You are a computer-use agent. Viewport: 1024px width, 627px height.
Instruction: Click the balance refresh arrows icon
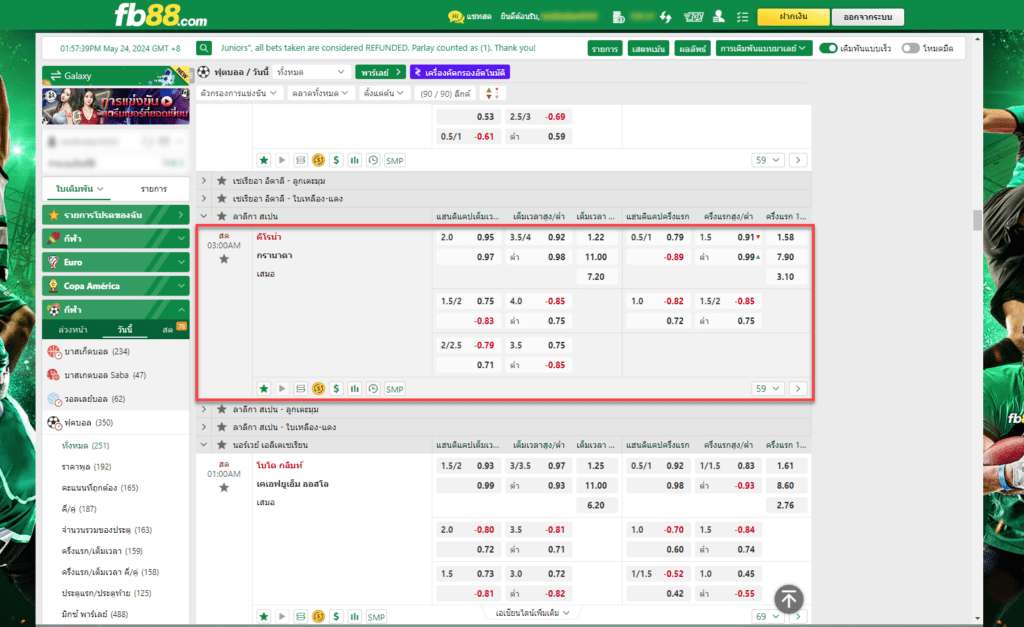(x=665, y=17)
